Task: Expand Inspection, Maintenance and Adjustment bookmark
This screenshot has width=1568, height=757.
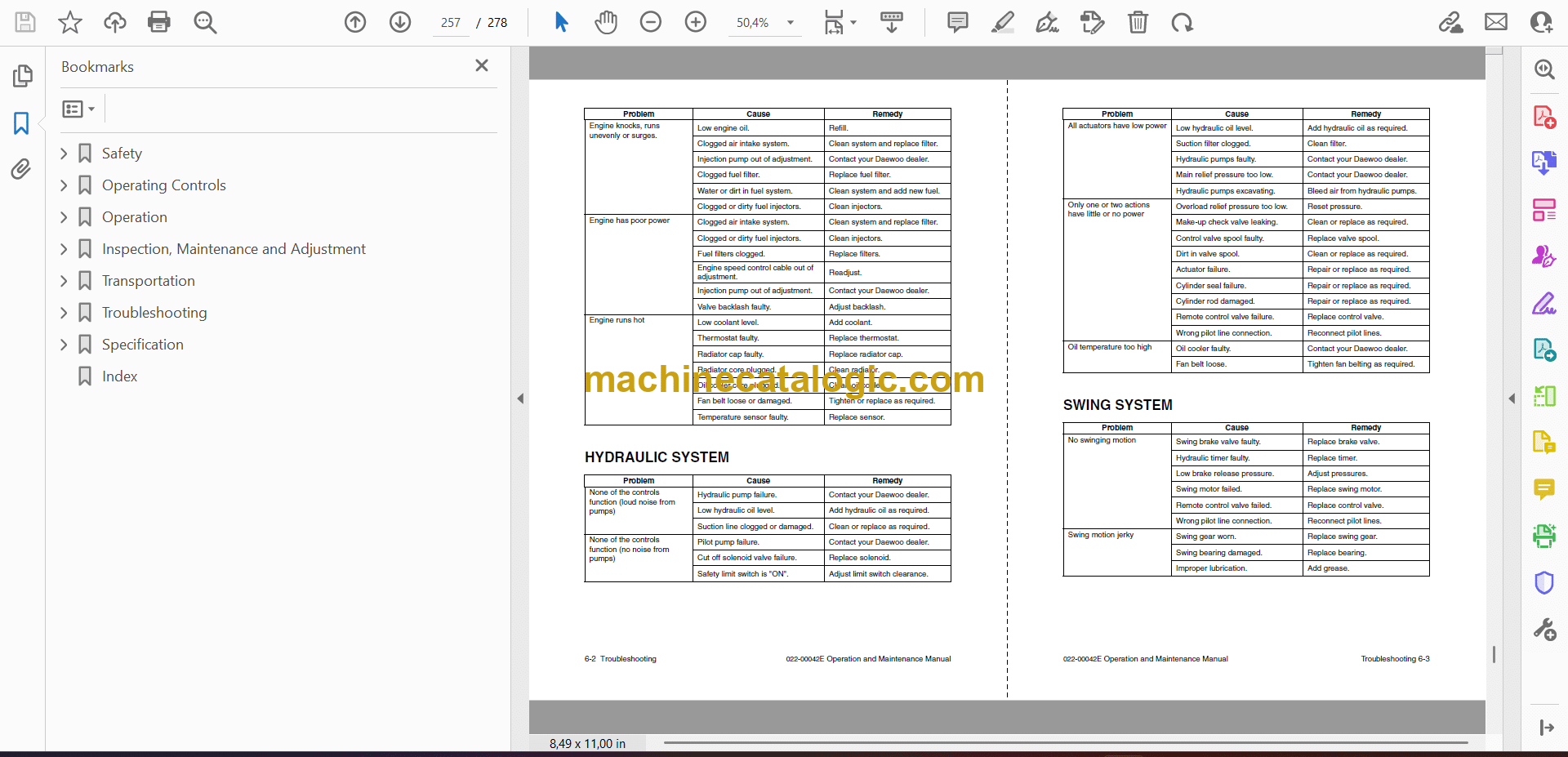Action: click(64, 249)
